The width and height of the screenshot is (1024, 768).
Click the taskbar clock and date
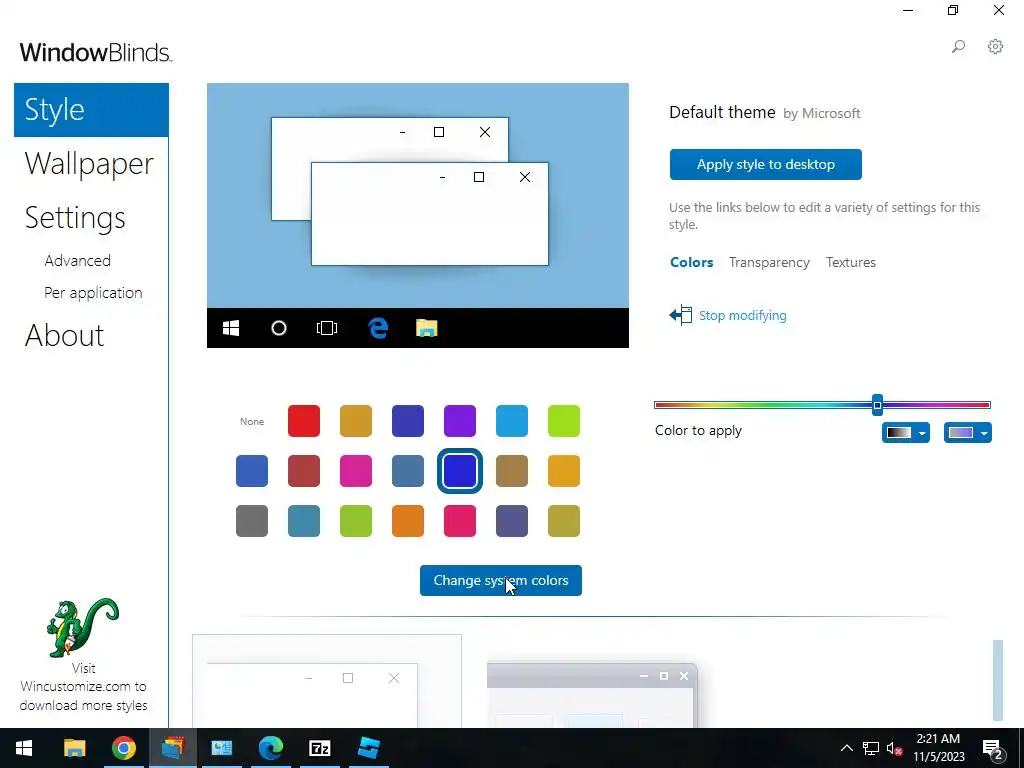[938, 748]
